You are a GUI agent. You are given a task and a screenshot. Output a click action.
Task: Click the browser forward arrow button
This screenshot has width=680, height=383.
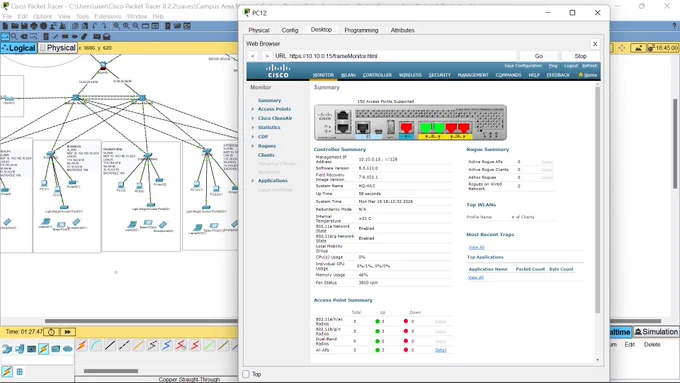(267, 56)
